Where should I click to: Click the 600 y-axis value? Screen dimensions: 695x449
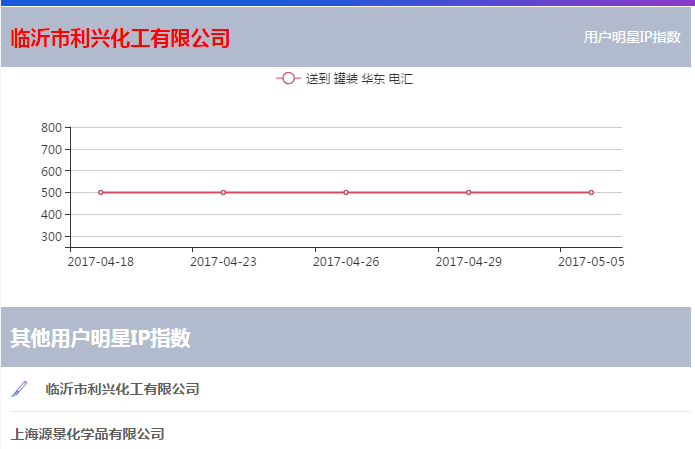click(51, 171)
